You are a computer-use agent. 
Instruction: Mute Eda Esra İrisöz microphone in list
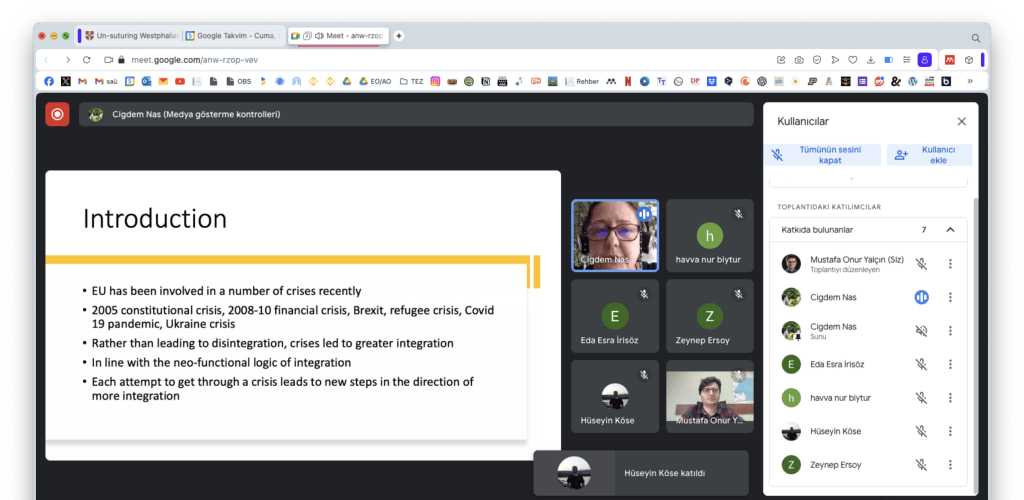point(921,365)
